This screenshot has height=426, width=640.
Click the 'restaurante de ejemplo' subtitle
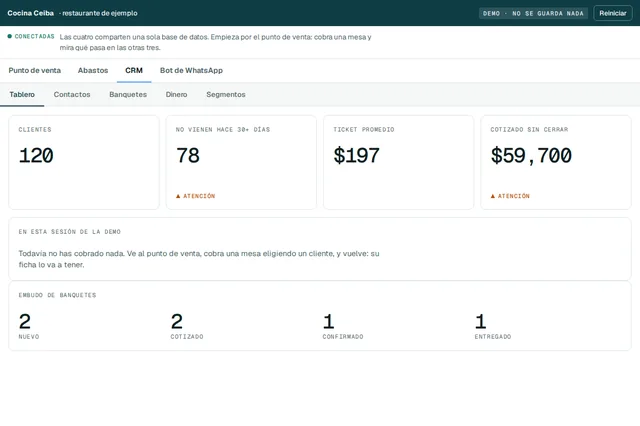click(x=100, y=13)
